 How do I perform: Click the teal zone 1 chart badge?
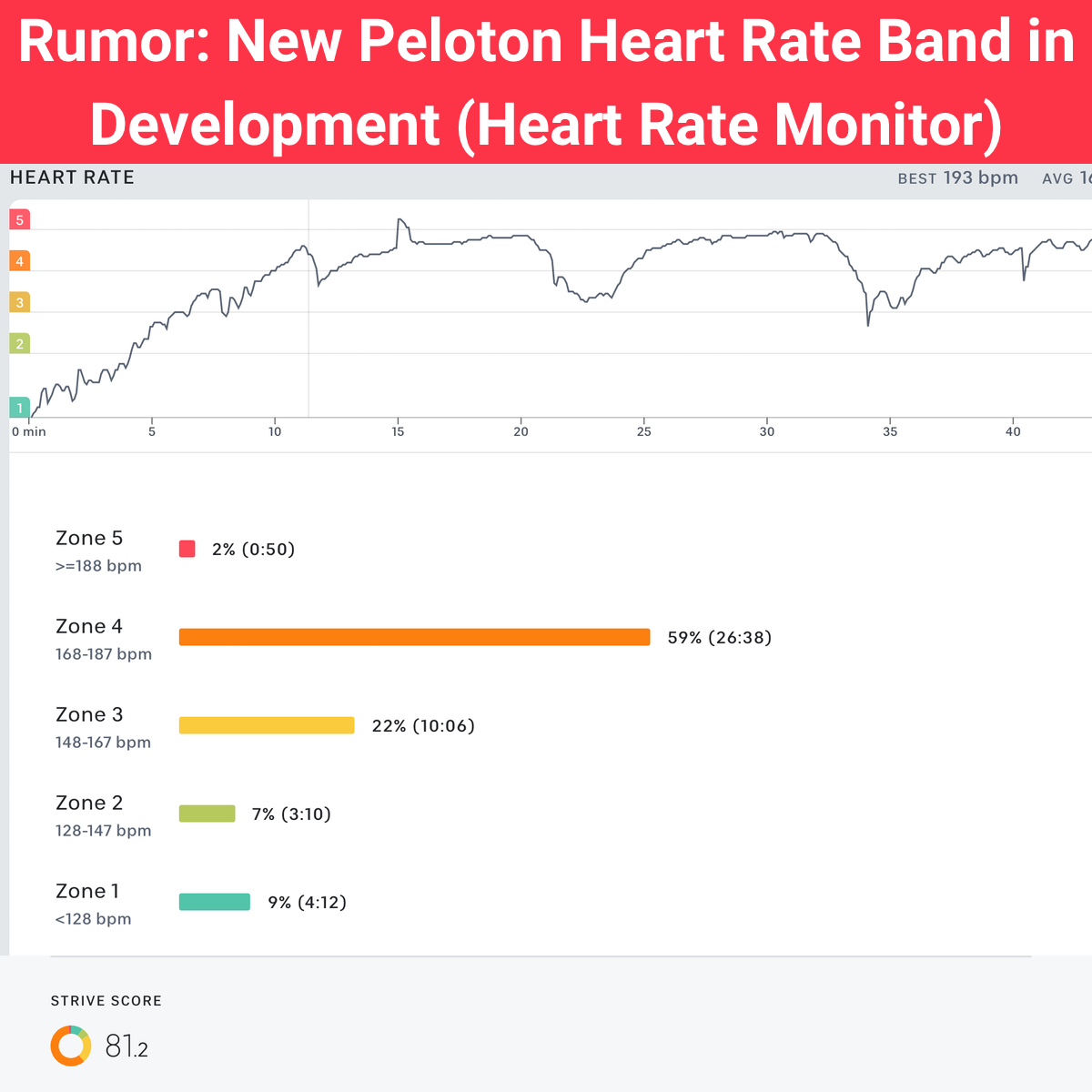(19, 408)
